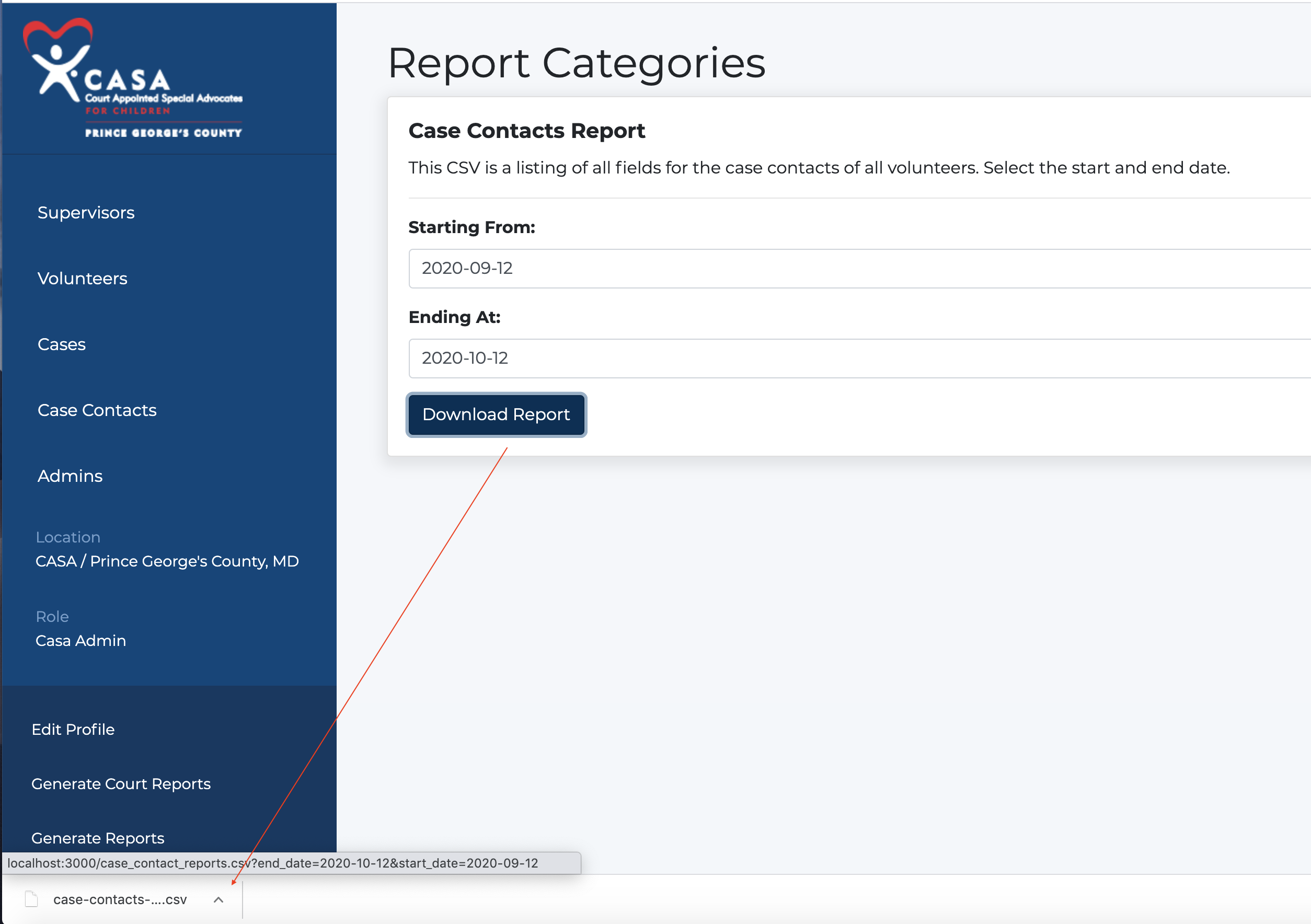Click the Report Categories title

point(576,63)
